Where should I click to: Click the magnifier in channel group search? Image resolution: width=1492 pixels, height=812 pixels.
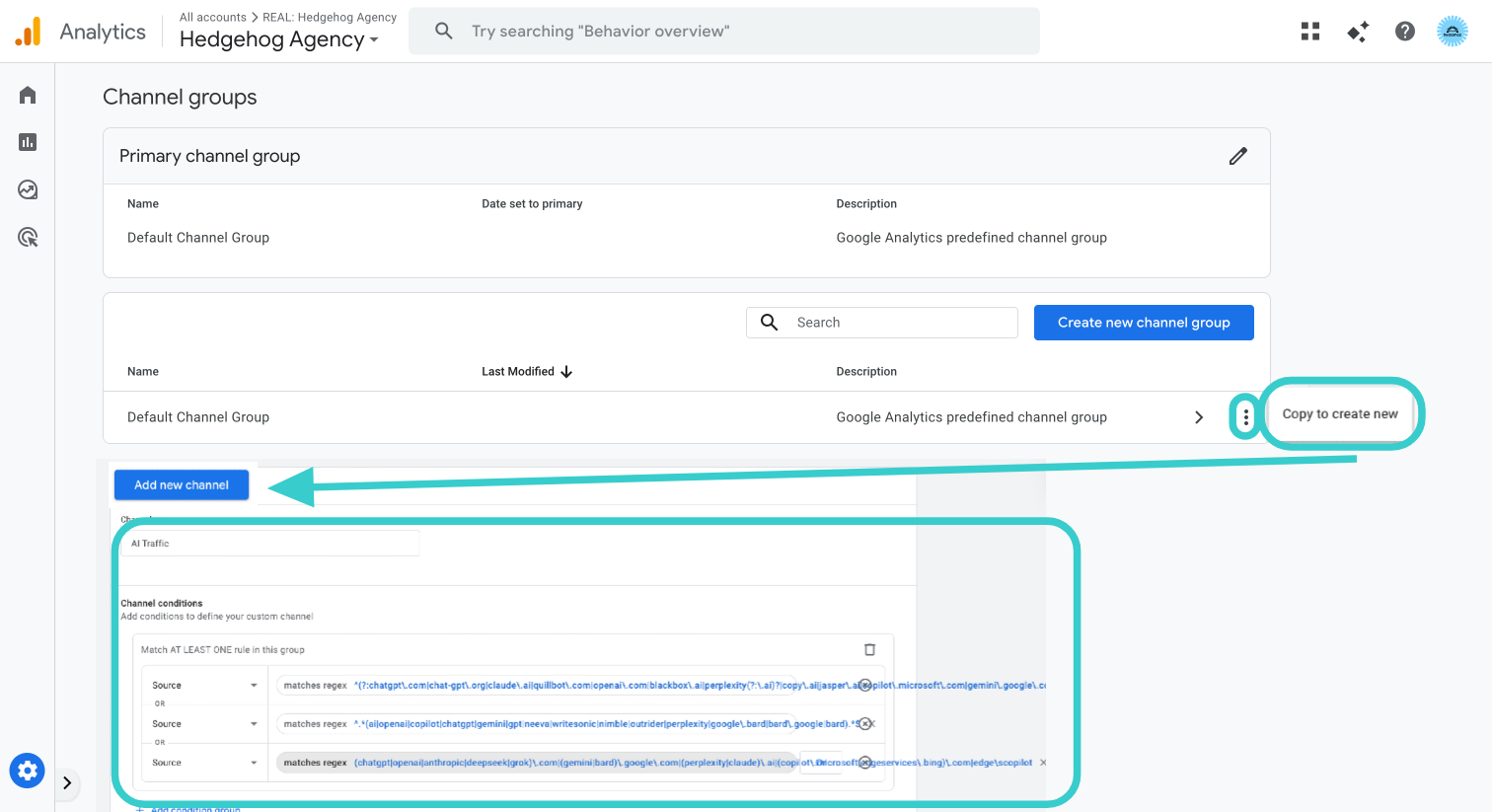pyautogui.click(x=770, y=323)
